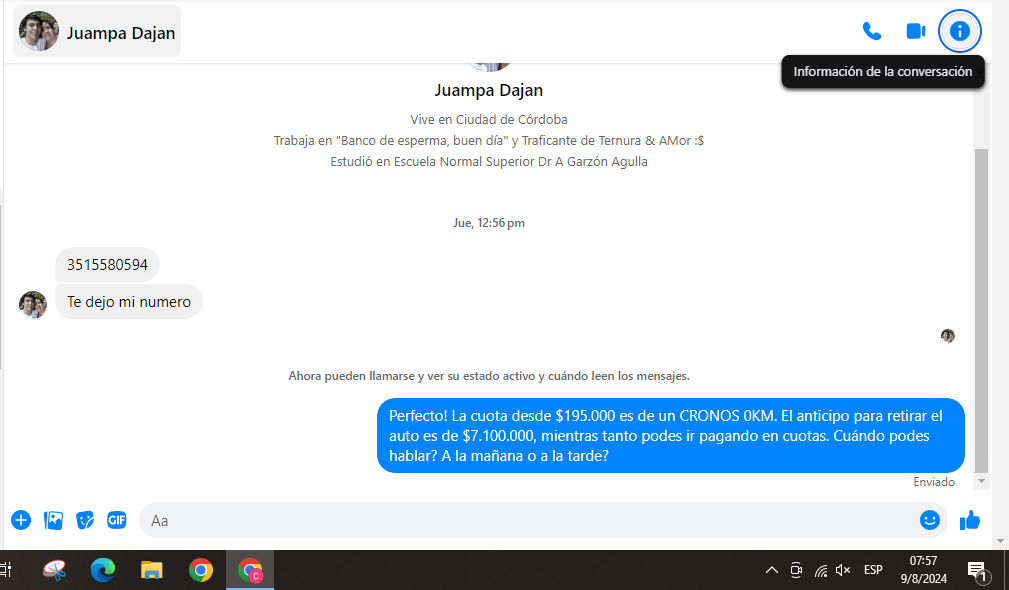
Task: Open Juampa Dajan's profile from header
Action: pyautogui.click(x=97, y=32)
